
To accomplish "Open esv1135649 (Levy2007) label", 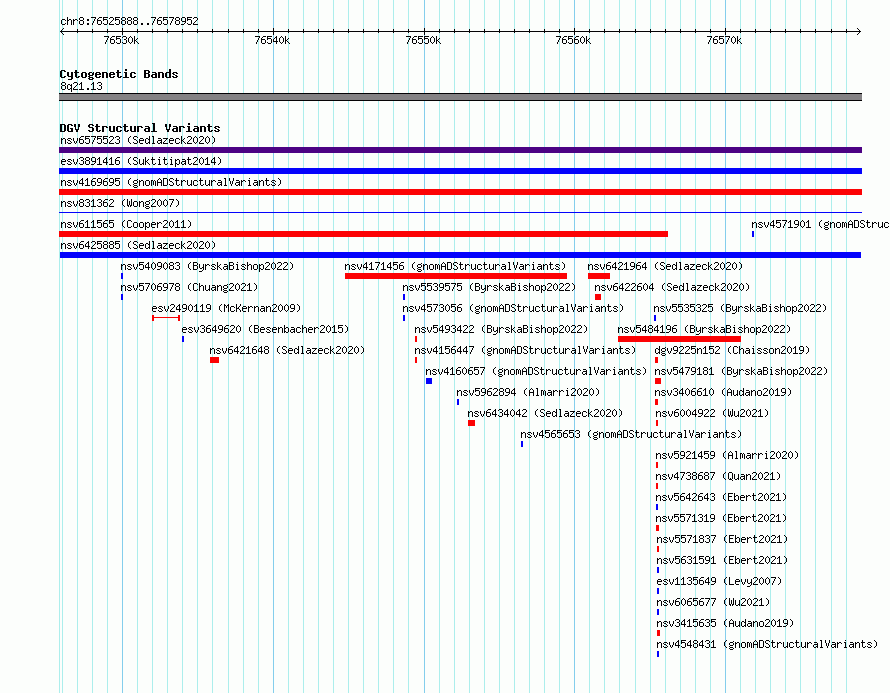I will (x=719, y=581).
